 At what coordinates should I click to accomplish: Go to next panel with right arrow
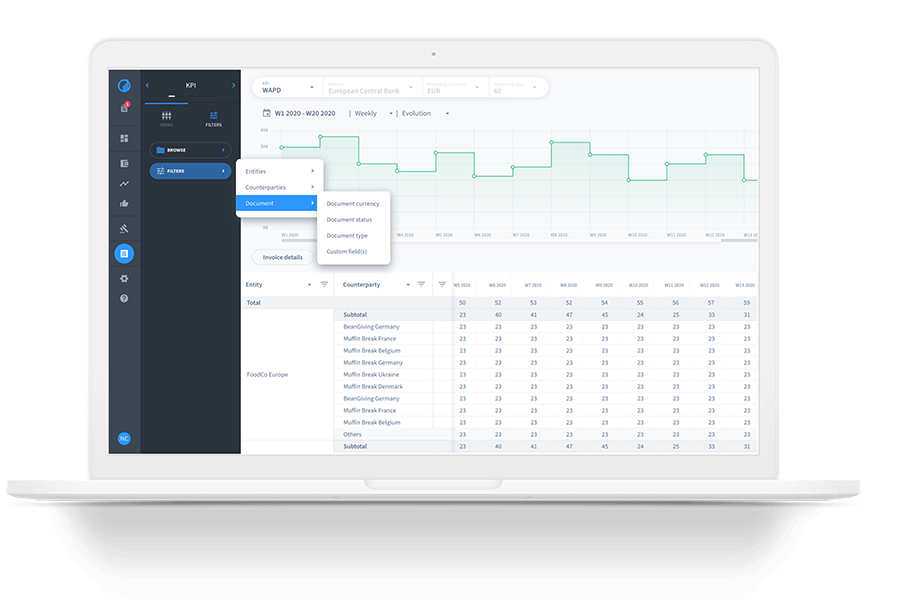coord(233,85)
